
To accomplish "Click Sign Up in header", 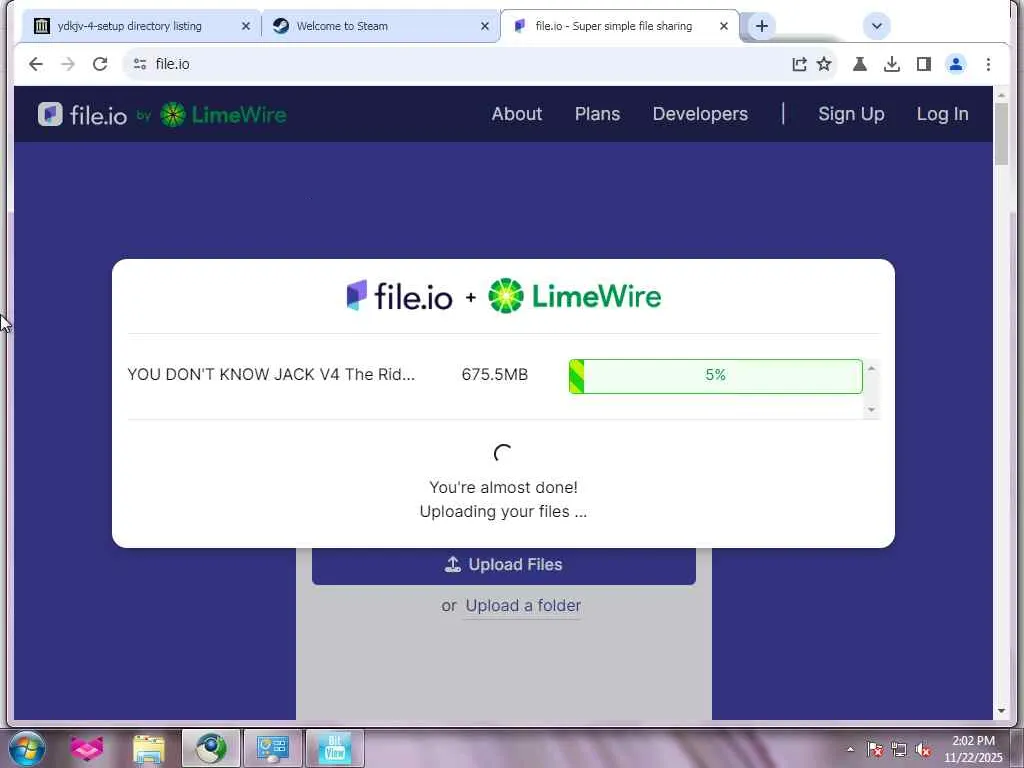I will [851, 114].
